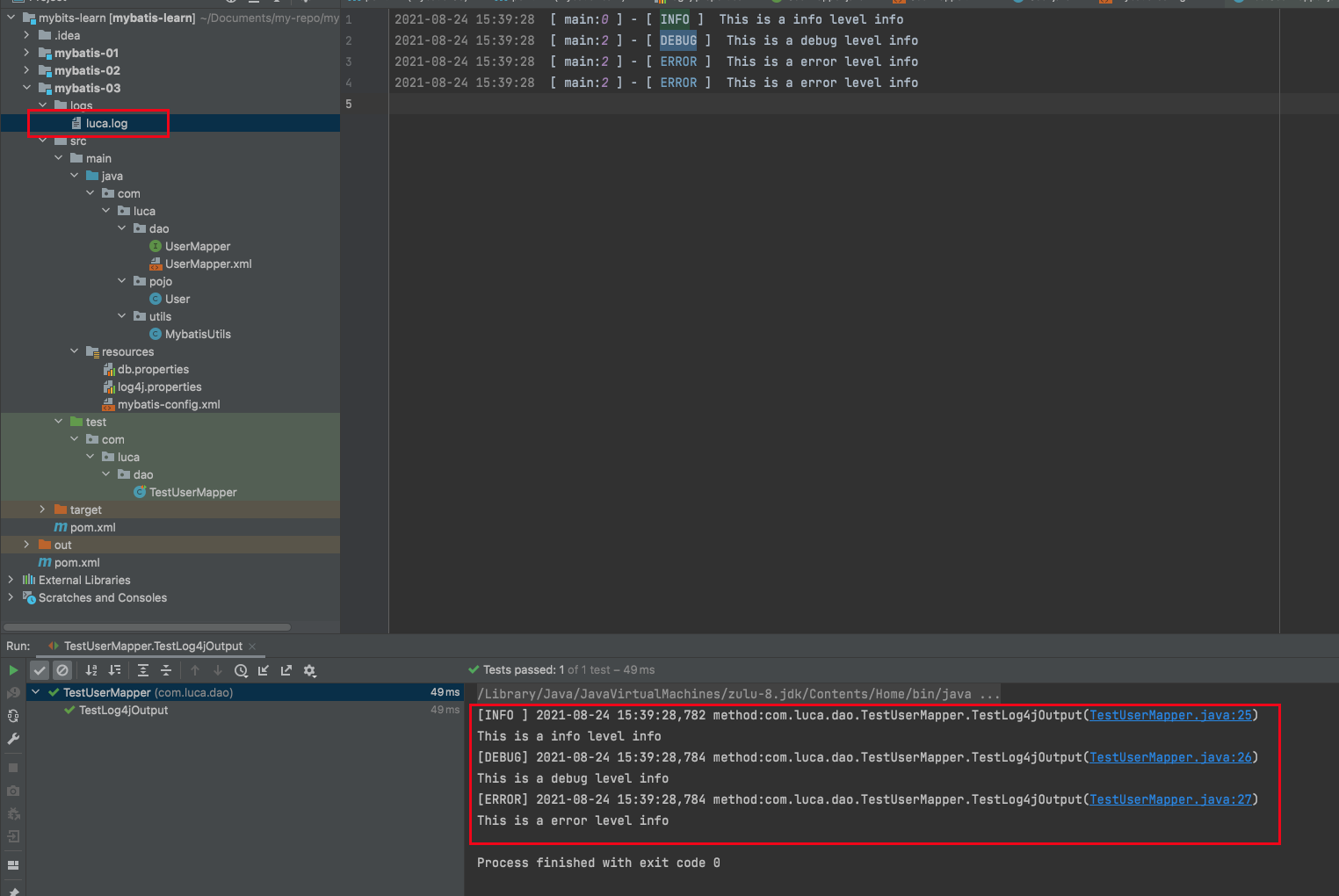Click the restore layout icon in Run sidebar
Screen dimensions: 1339x896
pyautogui.click(x=13, y=865)
